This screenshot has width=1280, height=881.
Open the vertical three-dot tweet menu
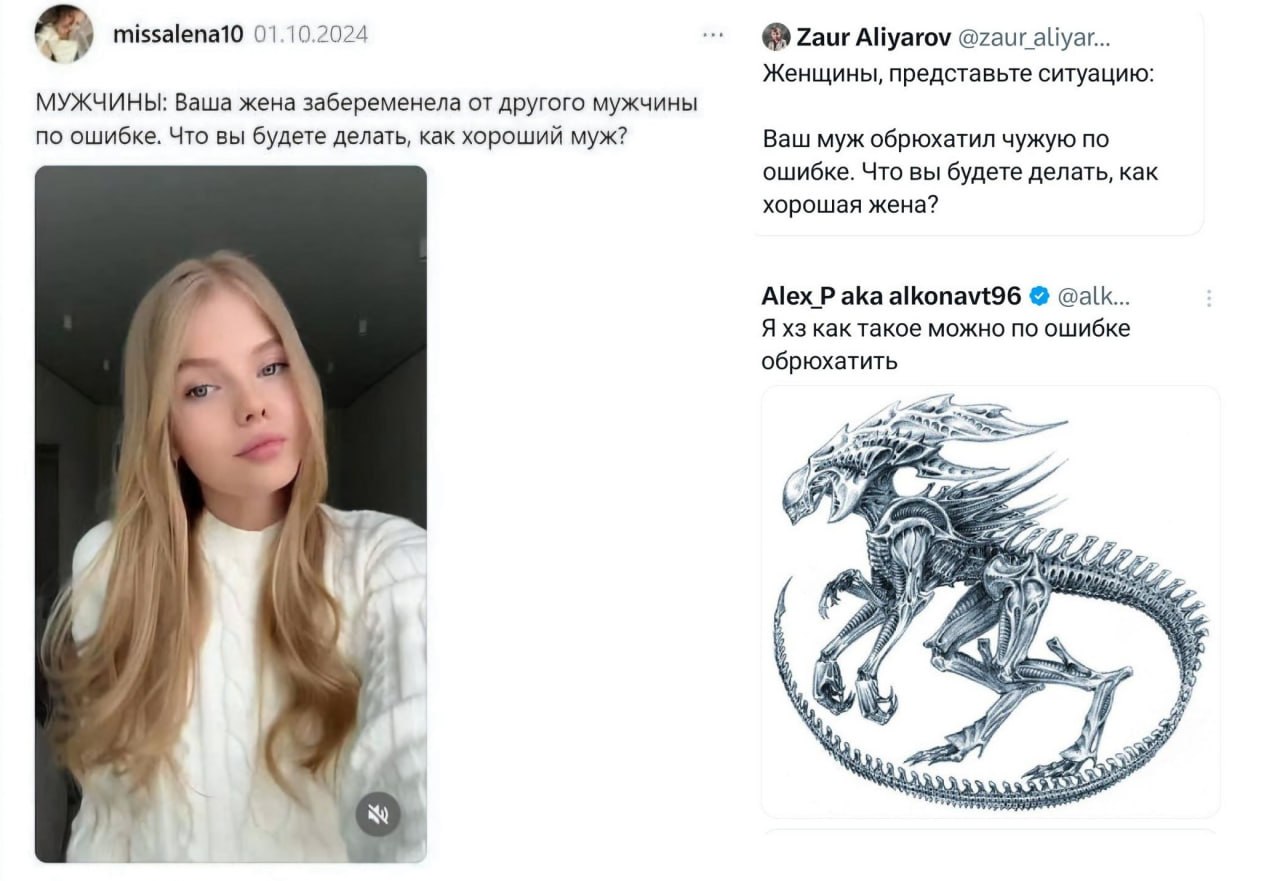point(1209,298)
